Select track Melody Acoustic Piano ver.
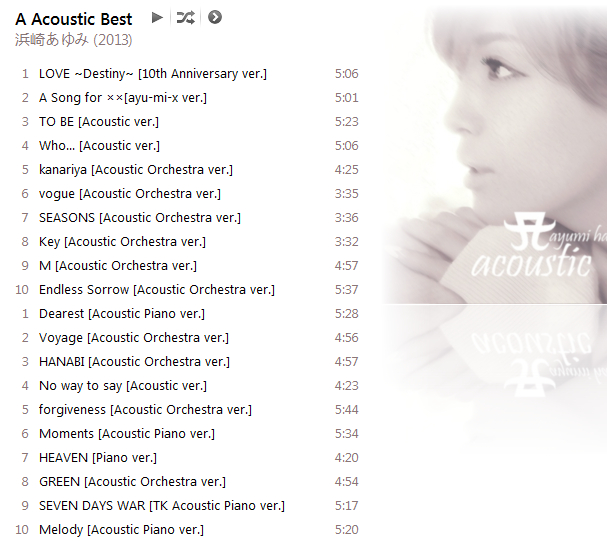607x541 pixels. (x=187, y=529)
